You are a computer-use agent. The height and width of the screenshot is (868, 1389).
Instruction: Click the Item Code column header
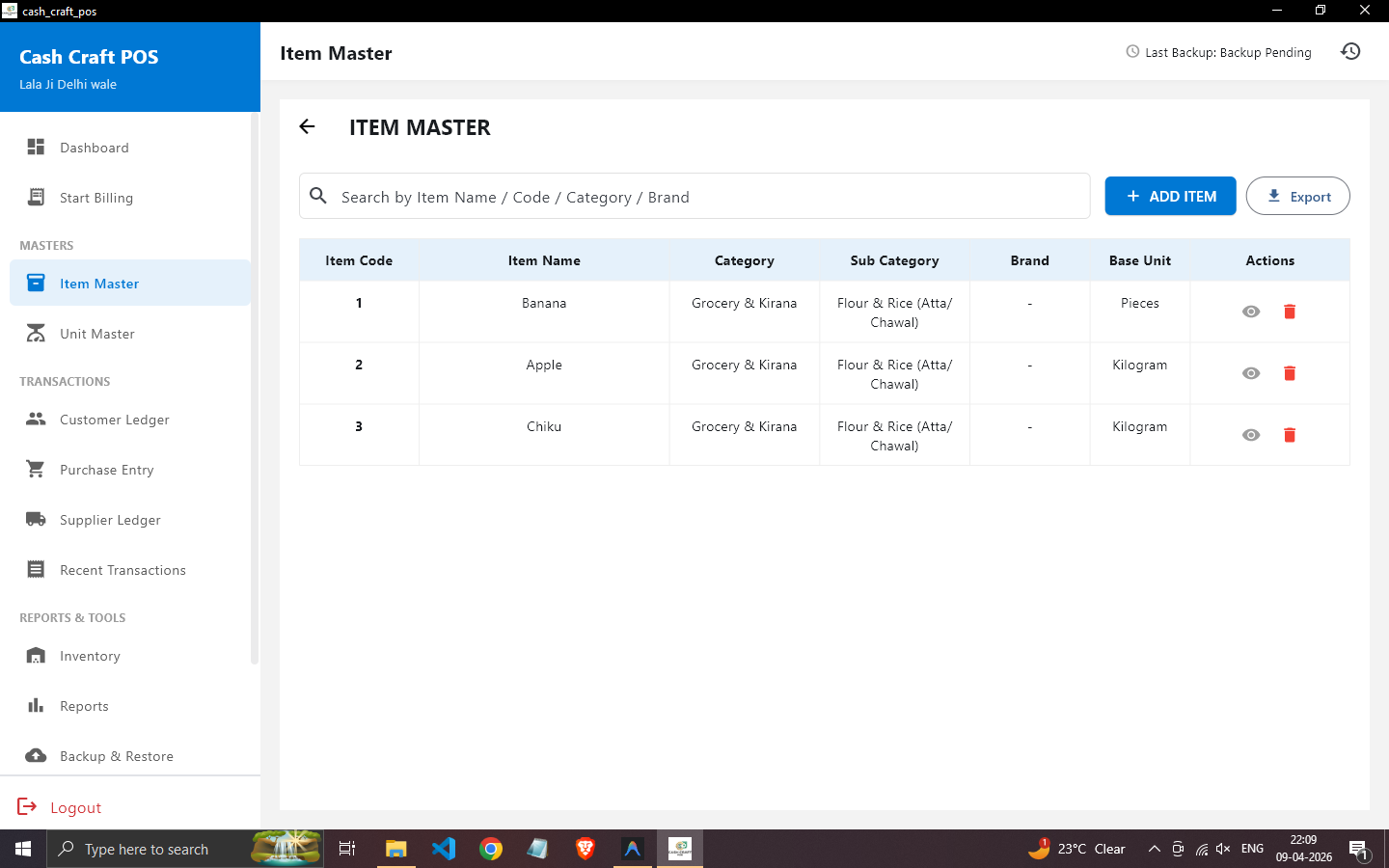[x=359, y=260]
